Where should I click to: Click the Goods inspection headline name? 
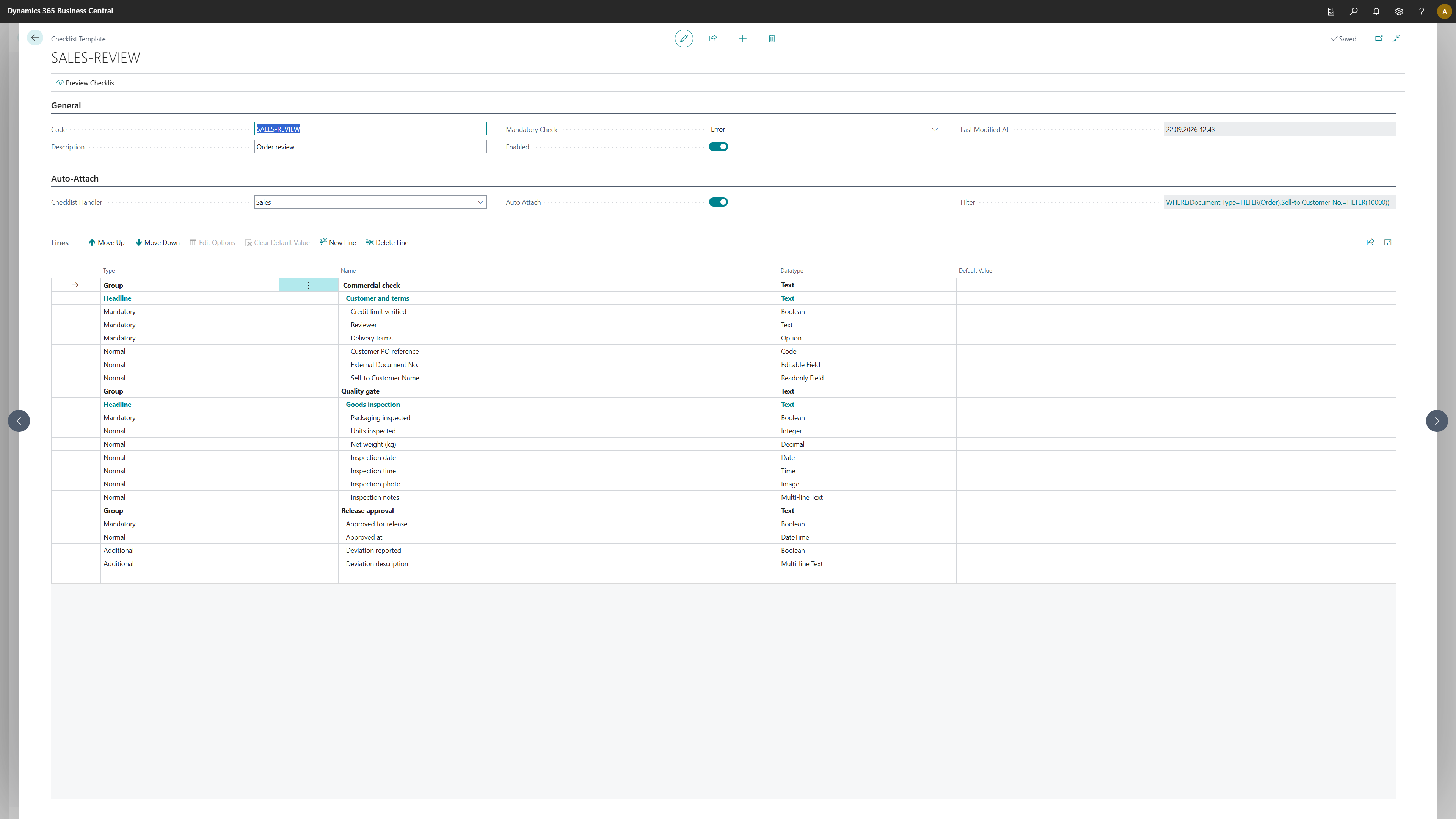coord(372,405)
